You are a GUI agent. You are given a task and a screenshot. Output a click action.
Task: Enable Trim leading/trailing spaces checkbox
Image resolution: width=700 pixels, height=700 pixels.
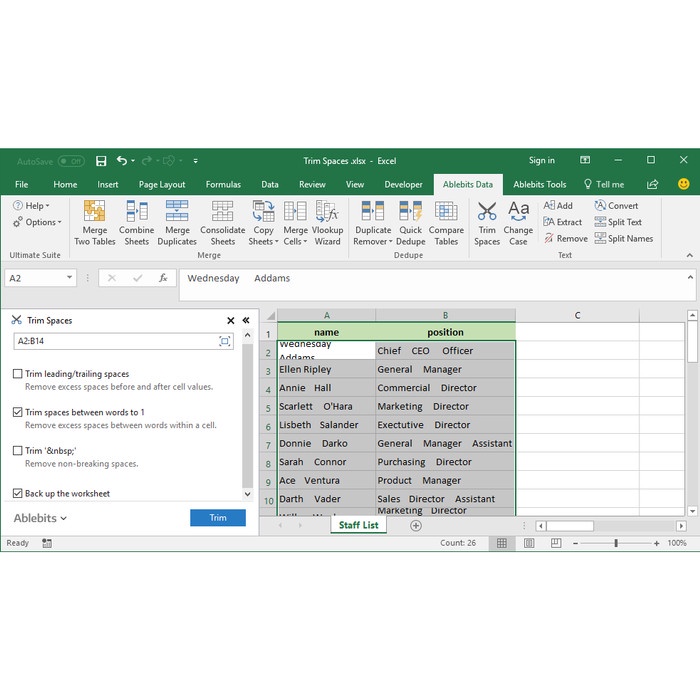[x=17, y=374]
